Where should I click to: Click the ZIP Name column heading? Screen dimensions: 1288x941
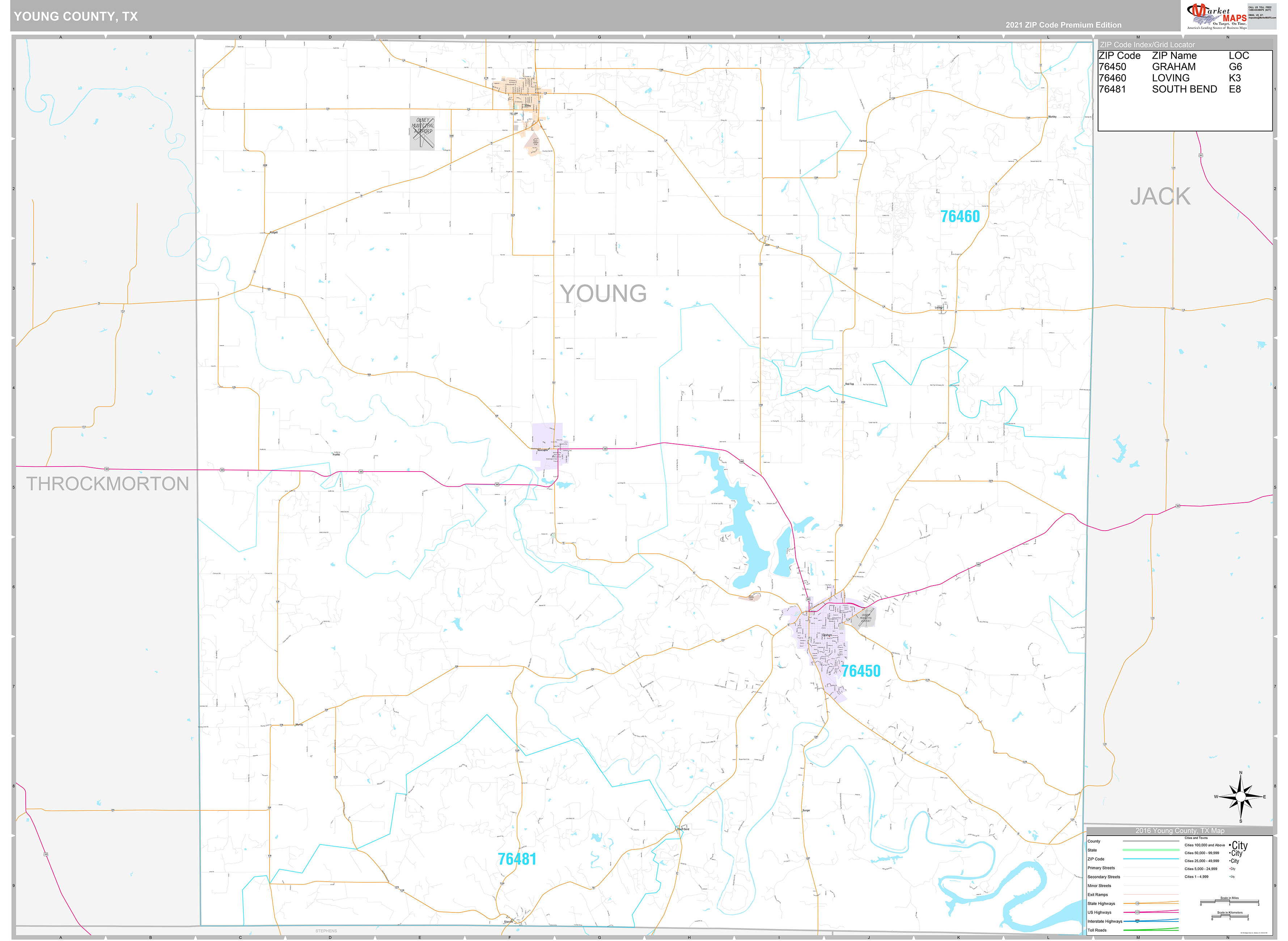coord(1174,56)
